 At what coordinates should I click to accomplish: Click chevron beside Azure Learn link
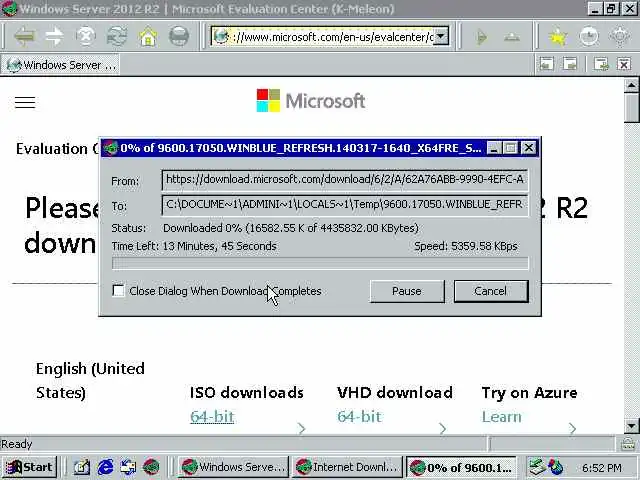(572, 428)
